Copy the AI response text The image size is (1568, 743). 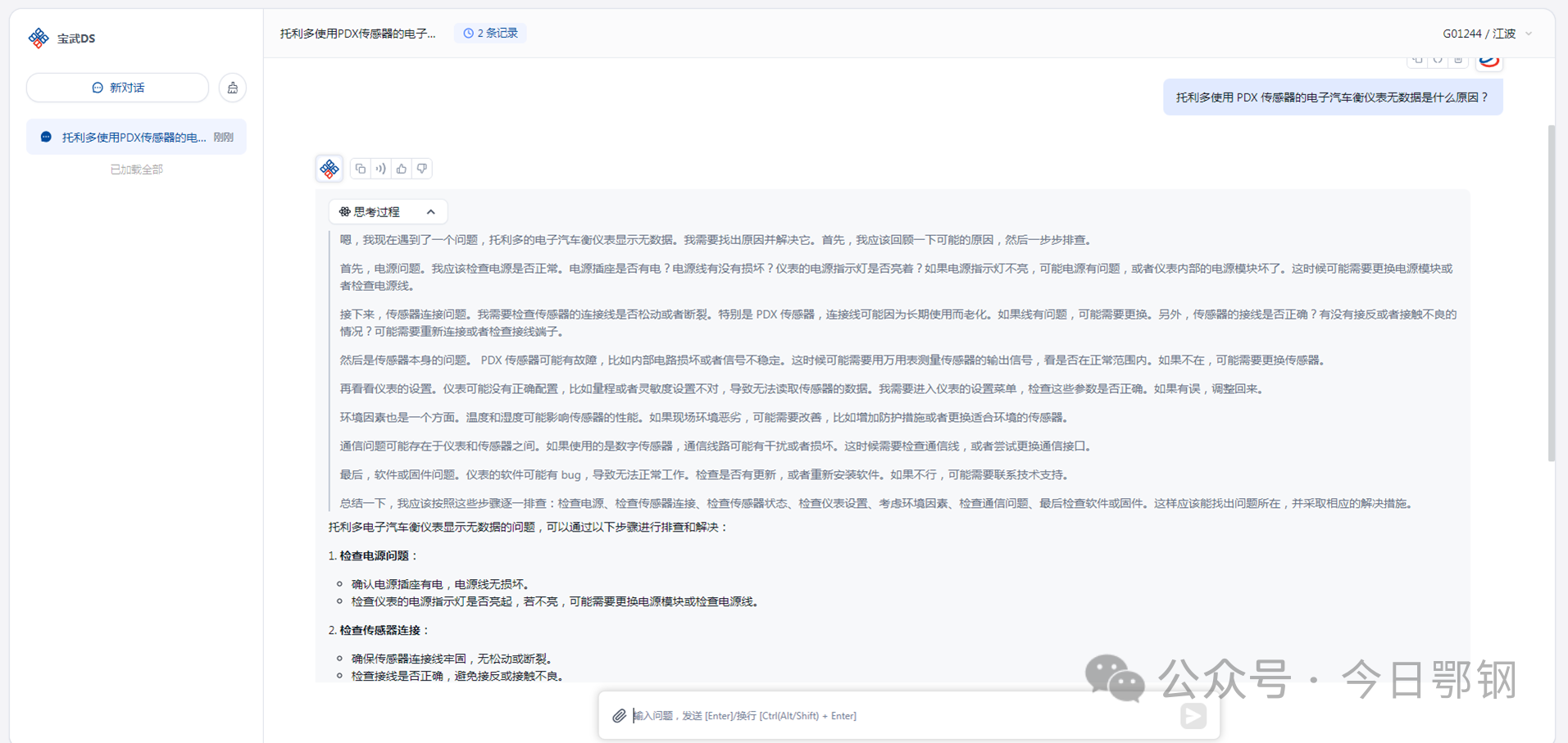(x=361, y=169)
